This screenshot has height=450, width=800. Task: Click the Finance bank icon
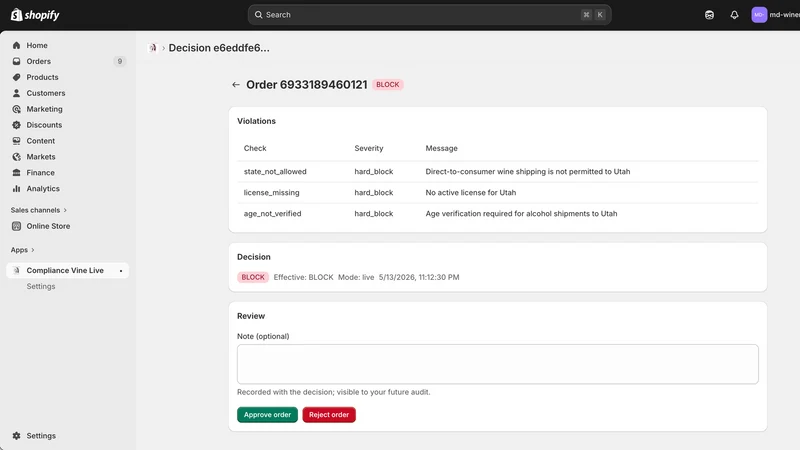[x=16, y=172]
